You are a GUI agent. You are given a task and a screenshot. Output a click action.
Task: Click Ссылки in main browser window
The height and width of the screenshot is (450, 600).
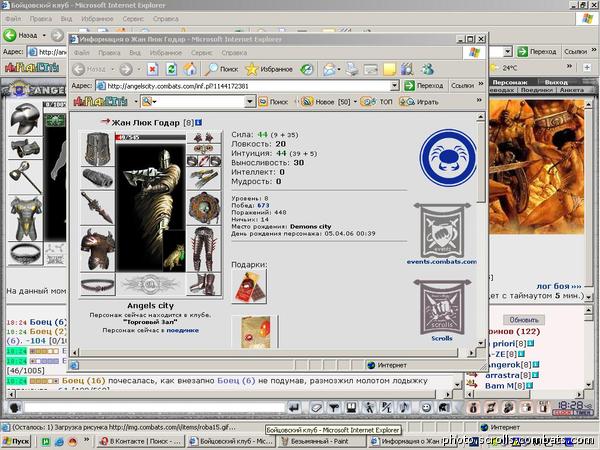(575, 51)
